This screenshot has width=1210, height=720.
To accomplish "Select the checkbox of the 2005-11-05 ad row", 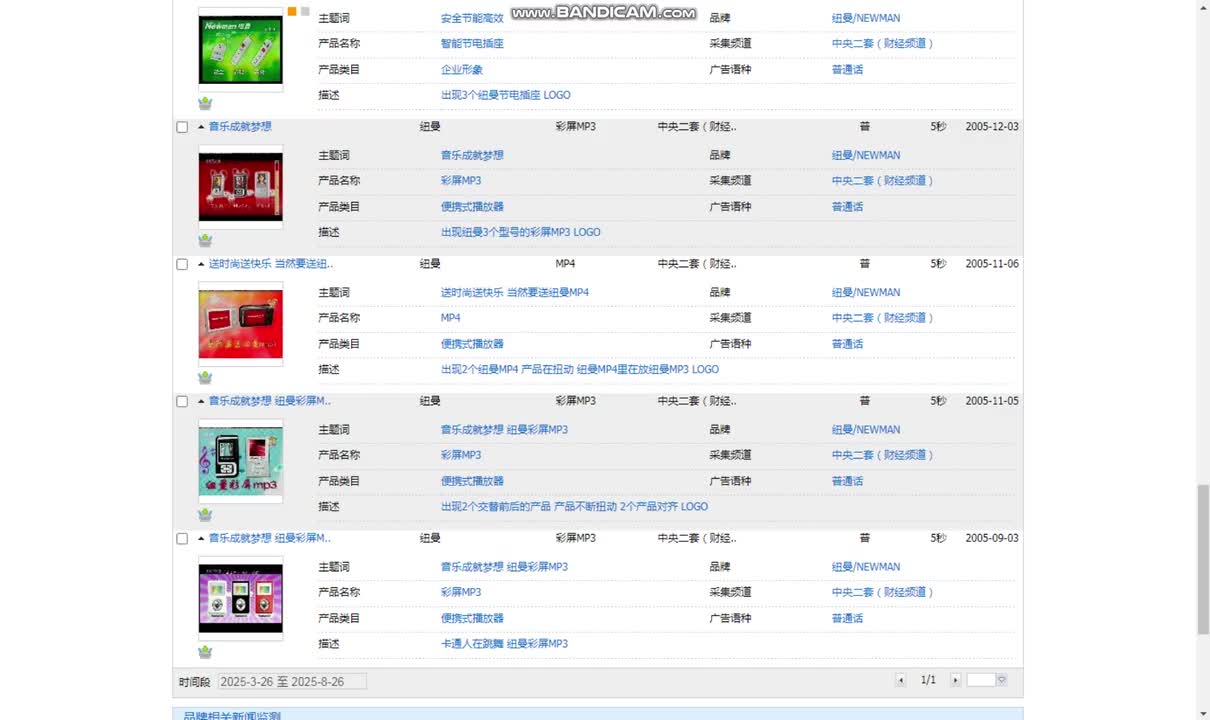I will [x=182, y=401].
